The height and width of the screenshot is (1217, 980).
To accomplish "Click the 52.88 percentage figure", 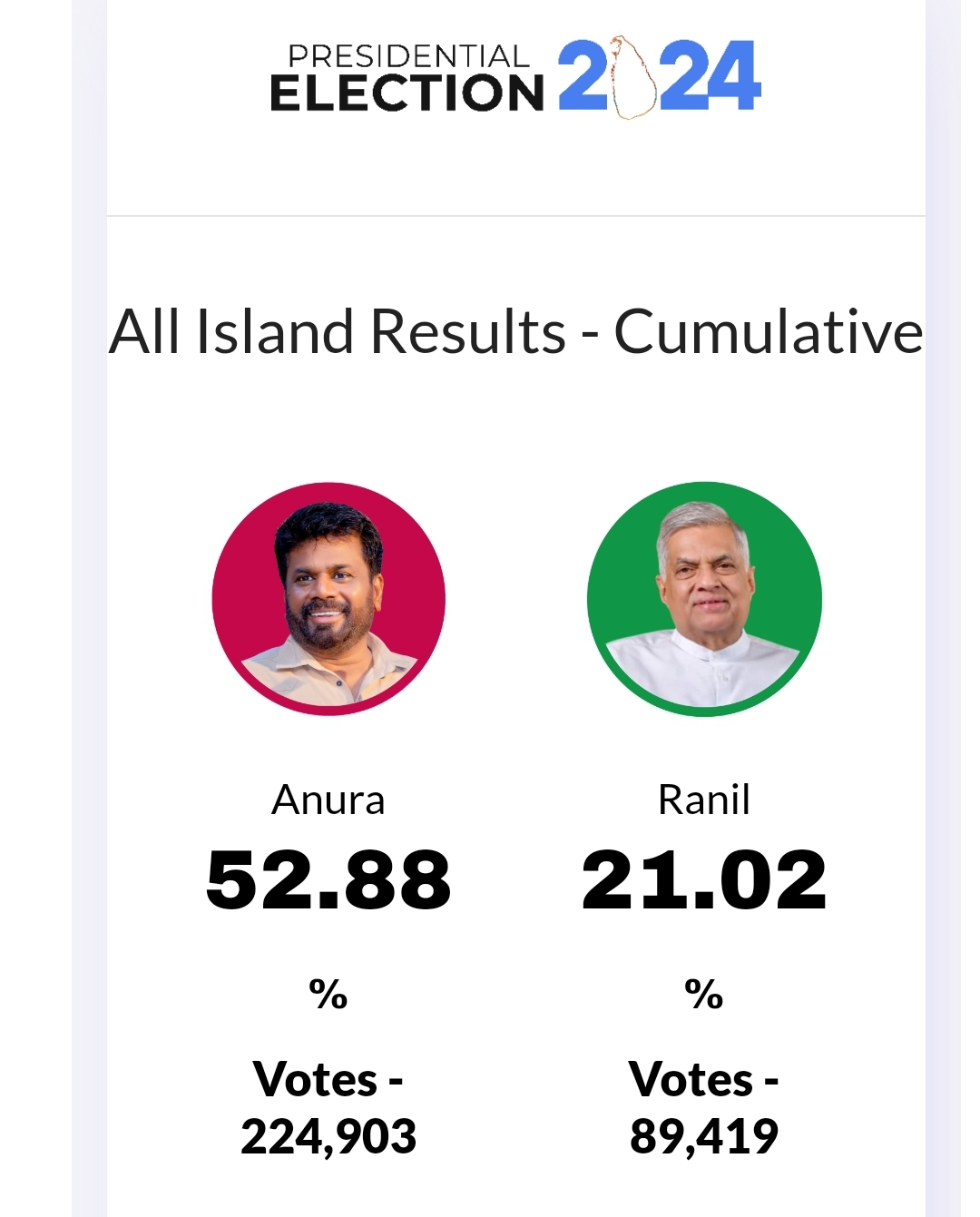I will point(328,879).
